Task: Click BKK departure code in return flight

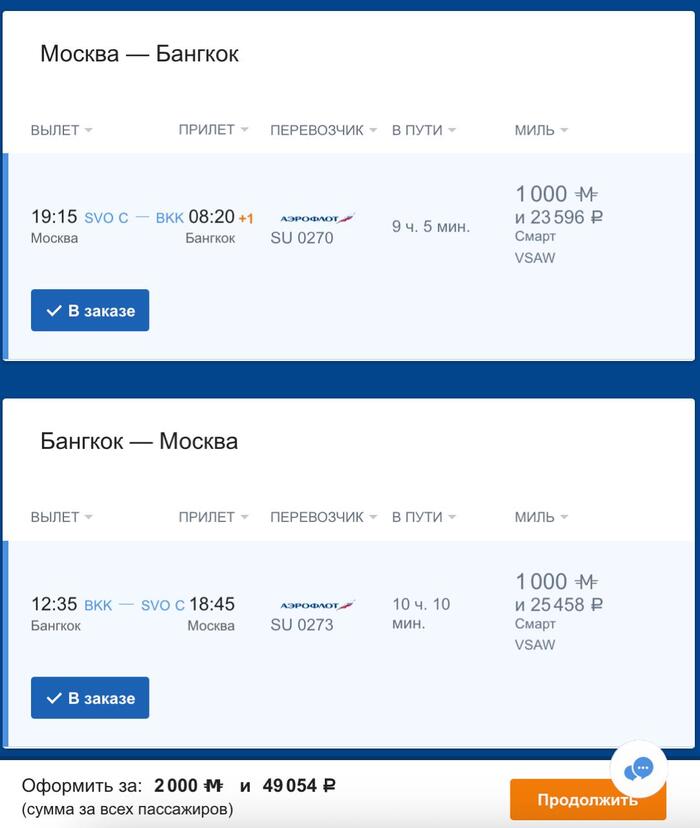Action: click(98, 605)
